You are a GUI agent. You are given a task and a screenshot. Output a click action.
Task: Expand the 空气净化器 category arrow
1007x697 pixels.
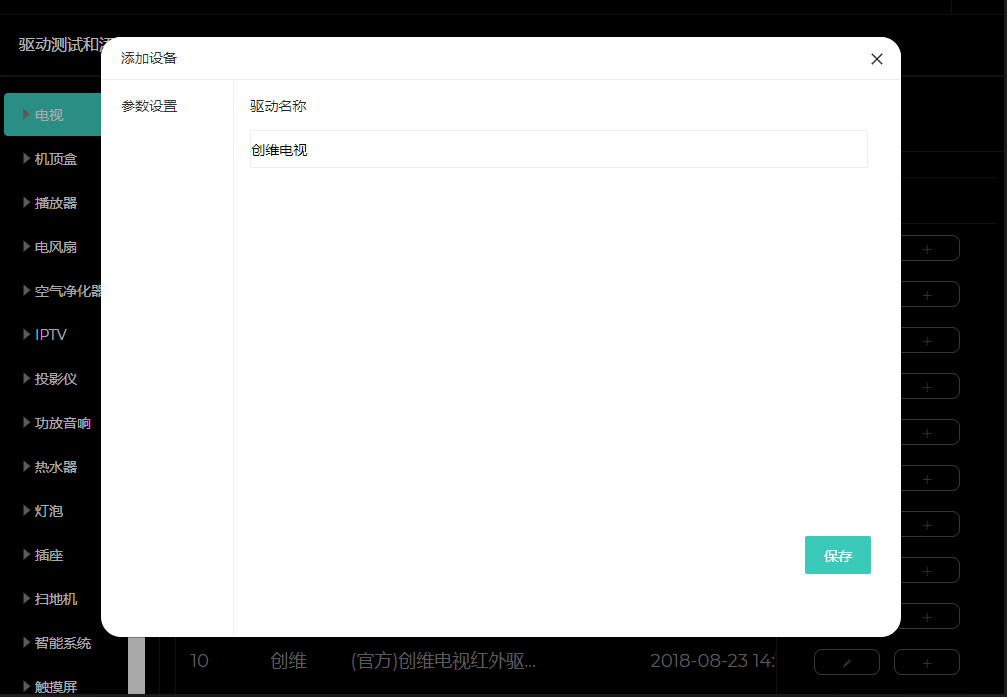click(26, 290)
